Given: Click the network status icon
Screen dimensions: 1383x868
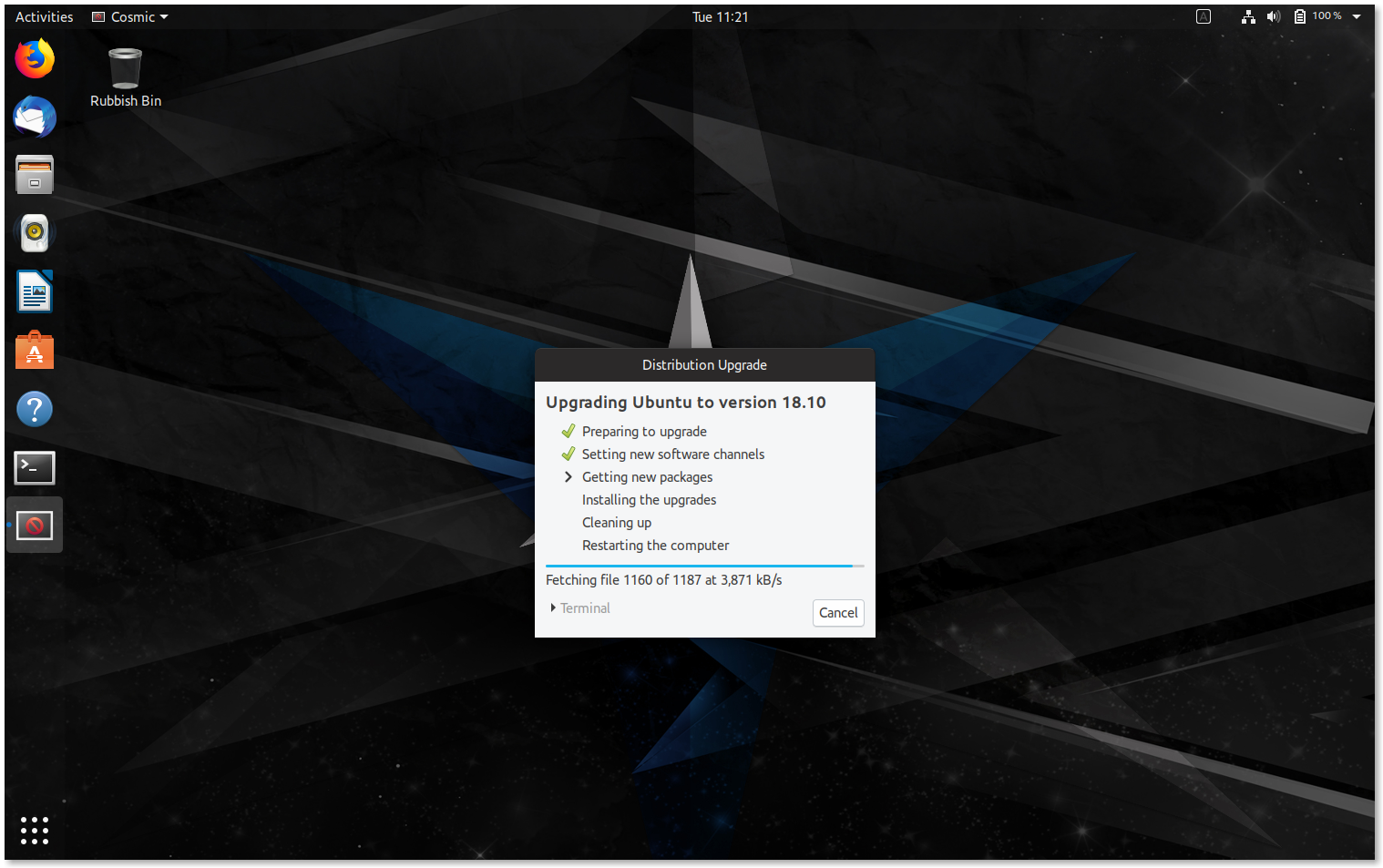Looking at the screenshot, I should pos(1248,16).
